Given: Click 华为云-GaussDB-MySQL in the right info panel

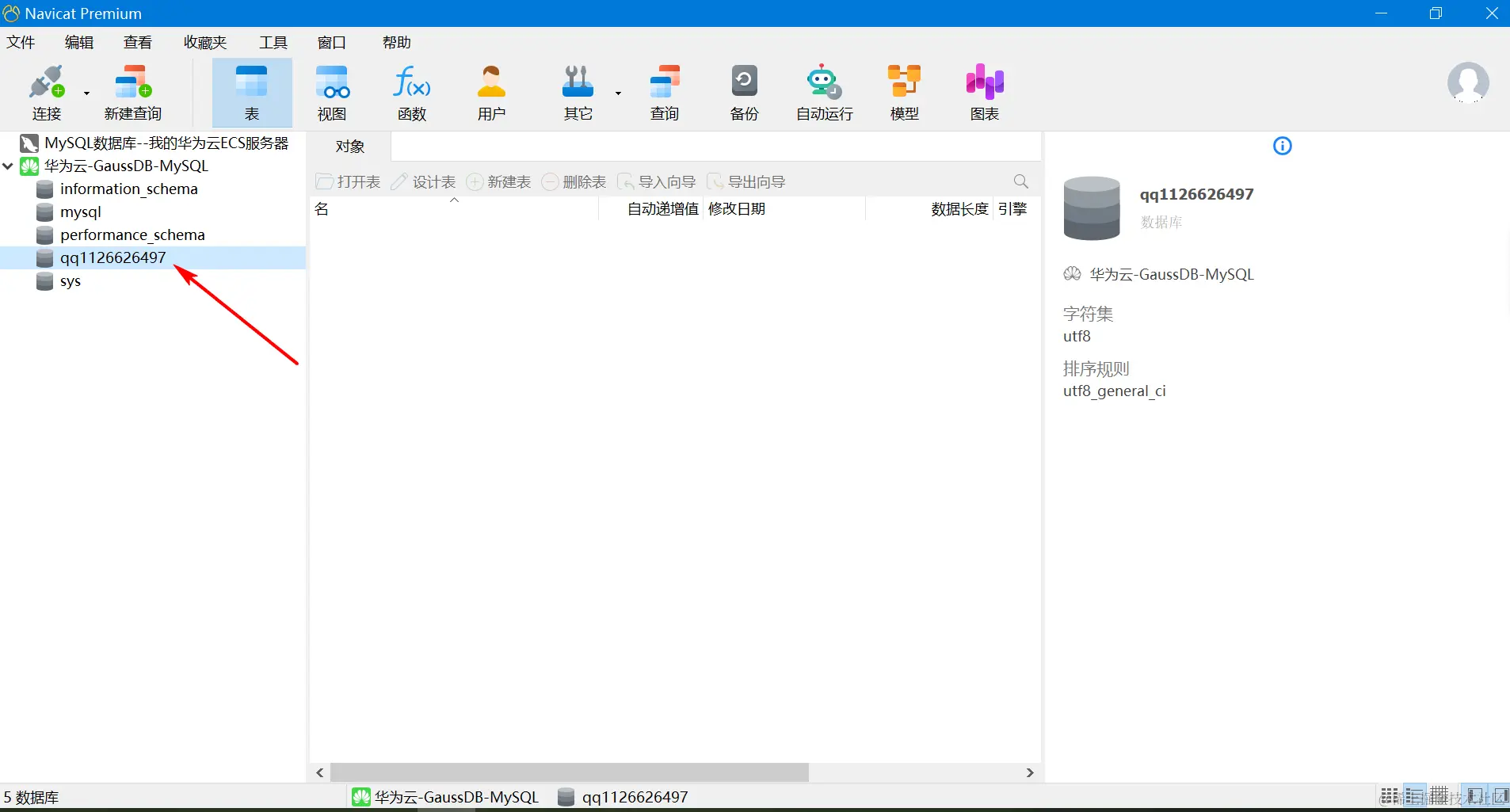Looking at the screenshot, I should click(x=1171, y=275).
